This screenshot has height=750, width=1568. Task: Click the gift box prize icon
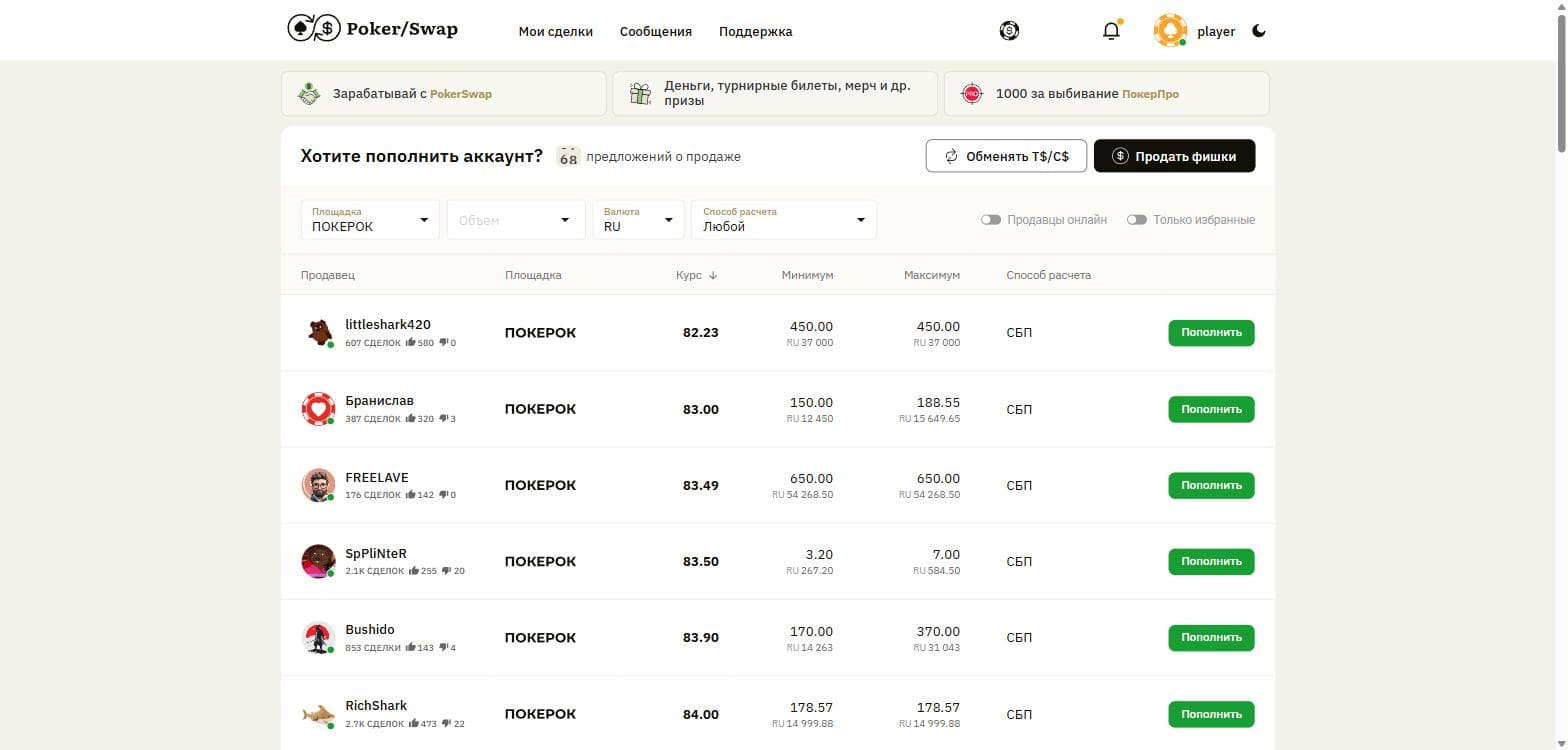coord(640,94)
